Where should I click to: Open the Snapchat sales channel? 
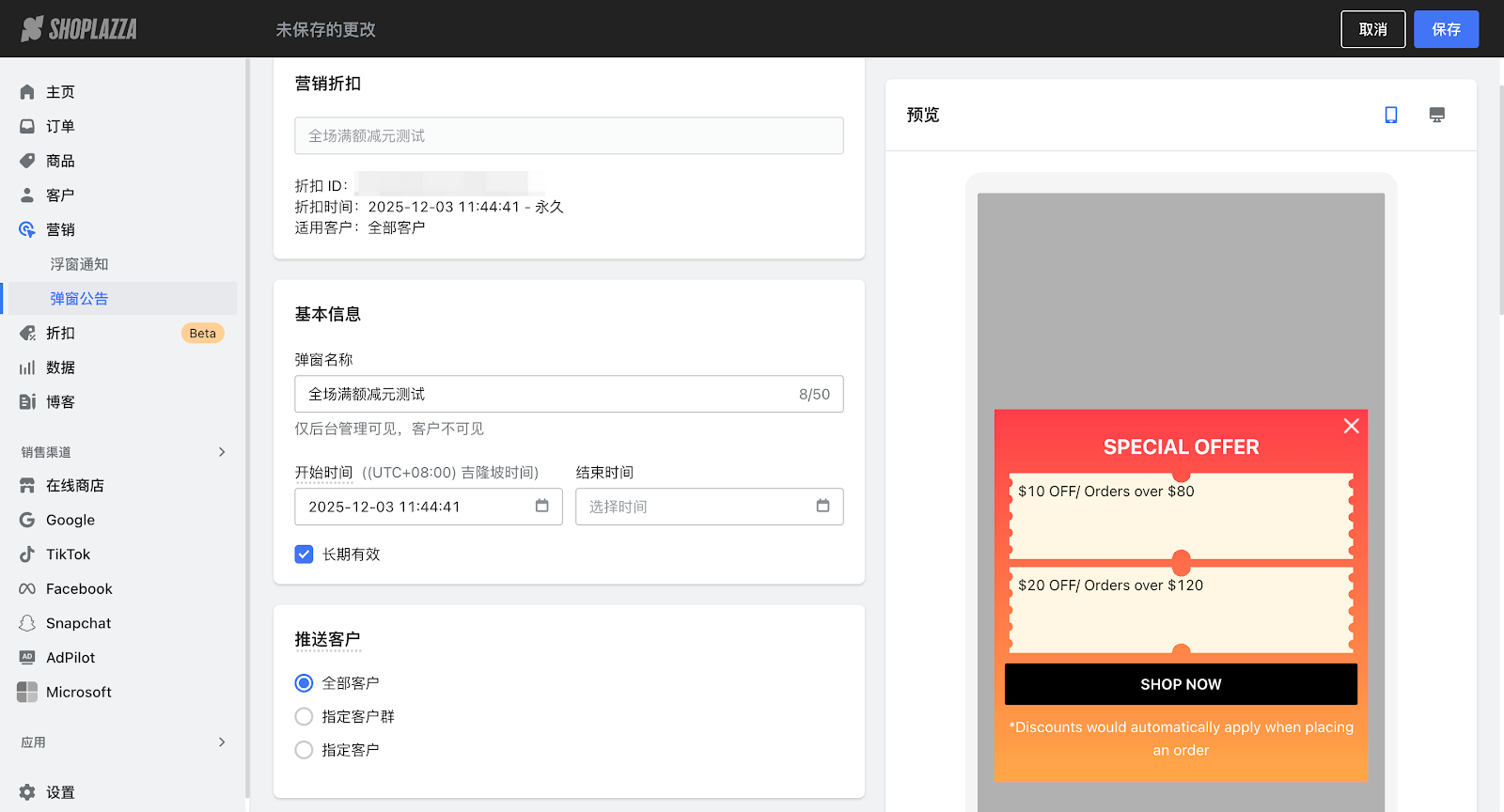pos(78,623)
